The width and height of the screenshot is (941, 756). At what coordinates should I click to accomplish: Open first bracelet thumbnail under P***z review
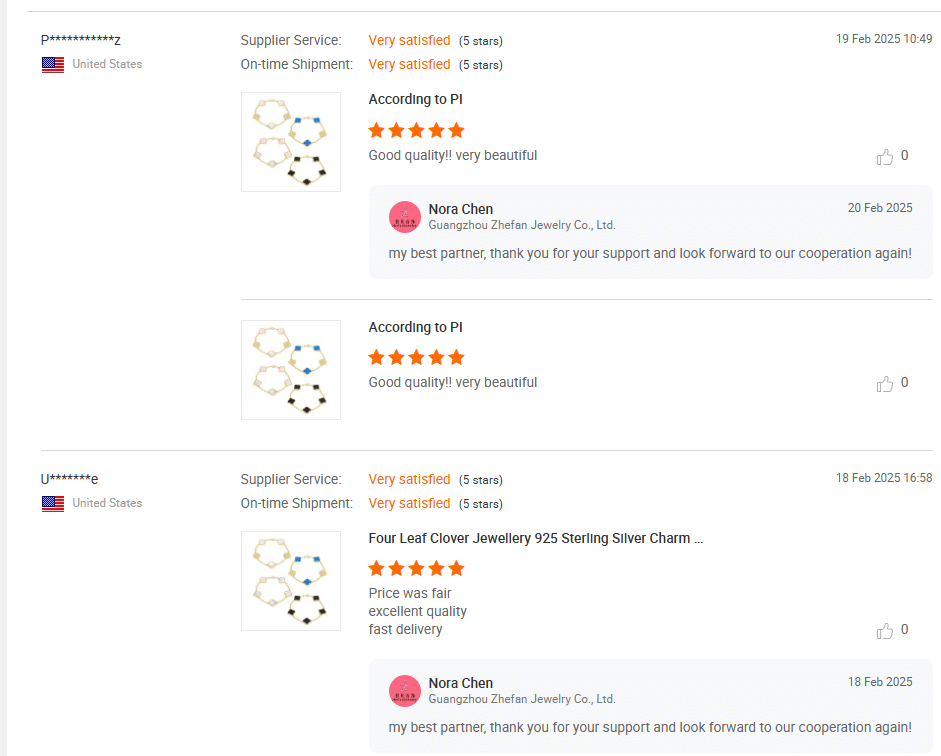[291, 142]
